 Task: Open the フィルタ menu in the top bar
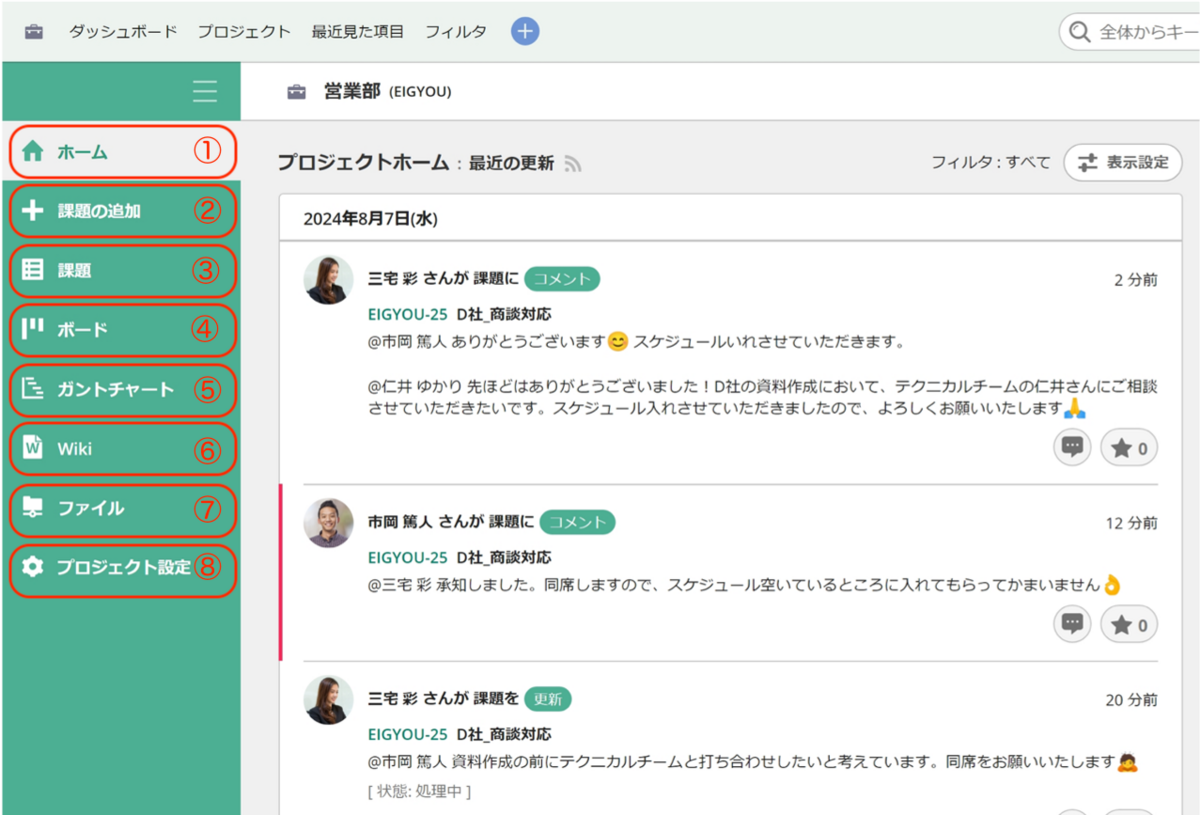click(455, 31)
